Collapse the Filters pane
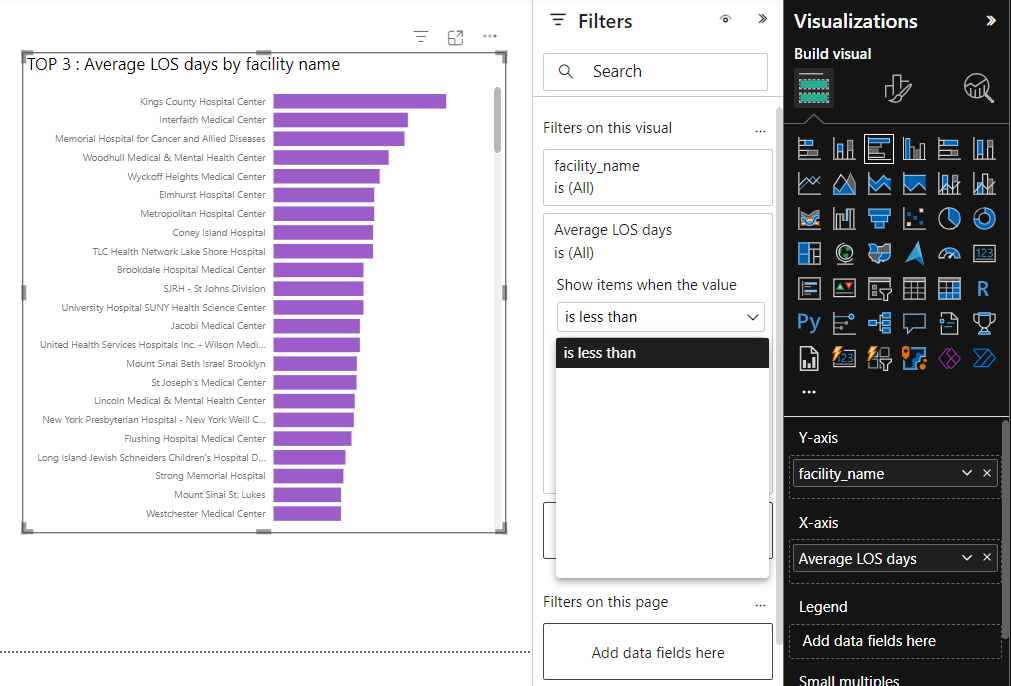1011x686 pixels. click(x=762, y=19)
